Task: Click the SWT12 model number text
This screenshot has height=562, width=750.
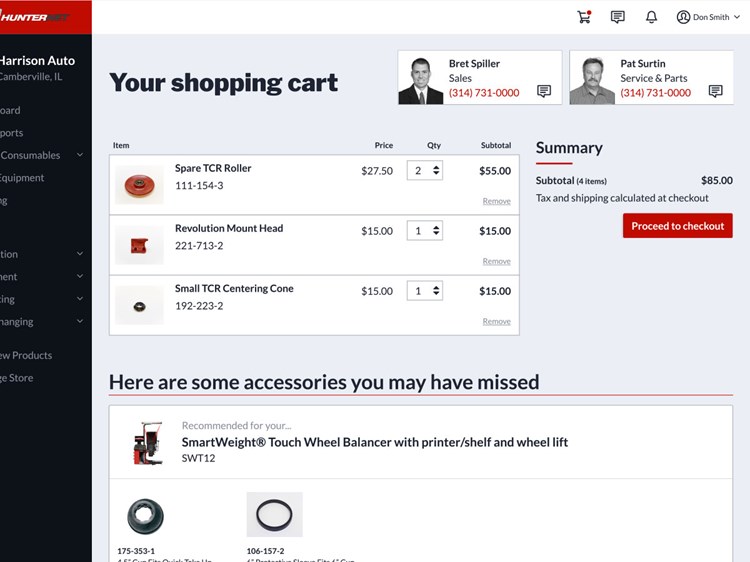Action: coord(199,458)
